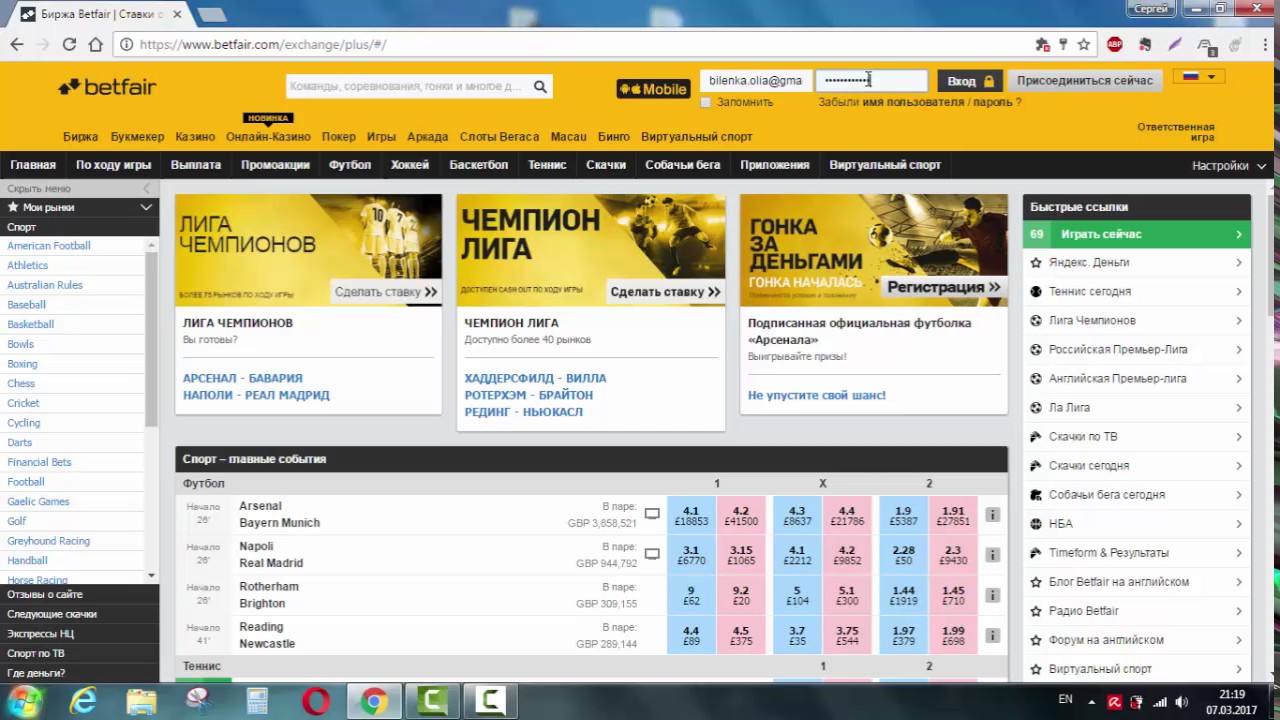This screenshot has height=720, width=1280.
Task: Open Собачьи бега tab
Action: (x=683, y=165)
